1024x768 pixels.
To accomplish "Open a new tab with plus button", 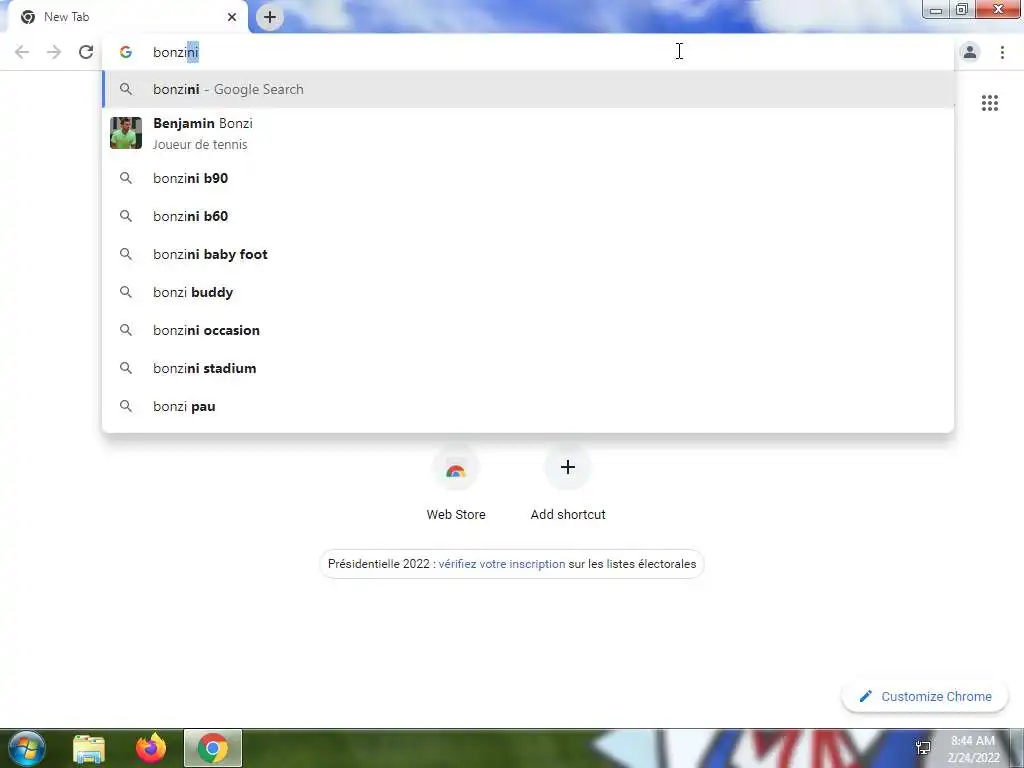I will coord(270,17).
